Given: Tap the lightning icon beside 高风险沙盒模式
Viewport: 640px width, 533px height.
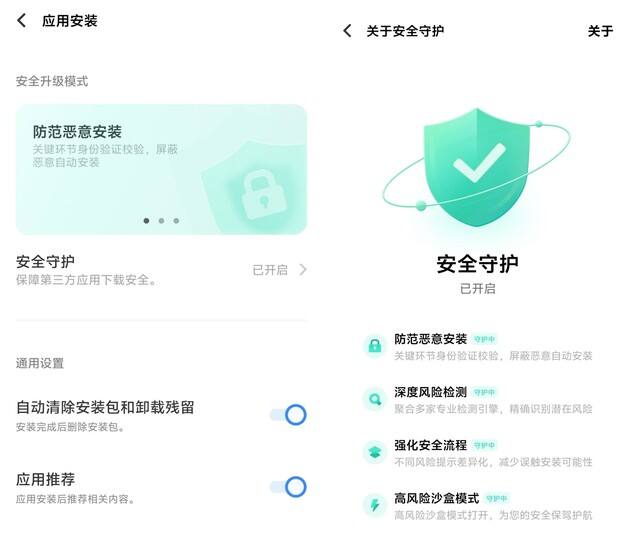Looking at the screenshot, I should 375,505.
